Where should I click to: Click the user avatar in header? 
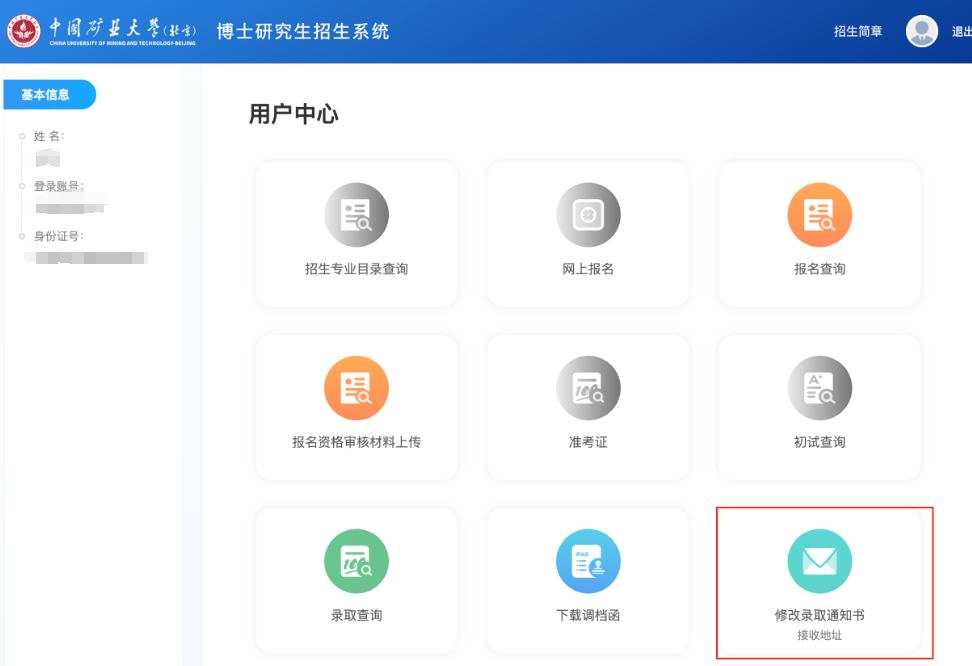(921, 31)
